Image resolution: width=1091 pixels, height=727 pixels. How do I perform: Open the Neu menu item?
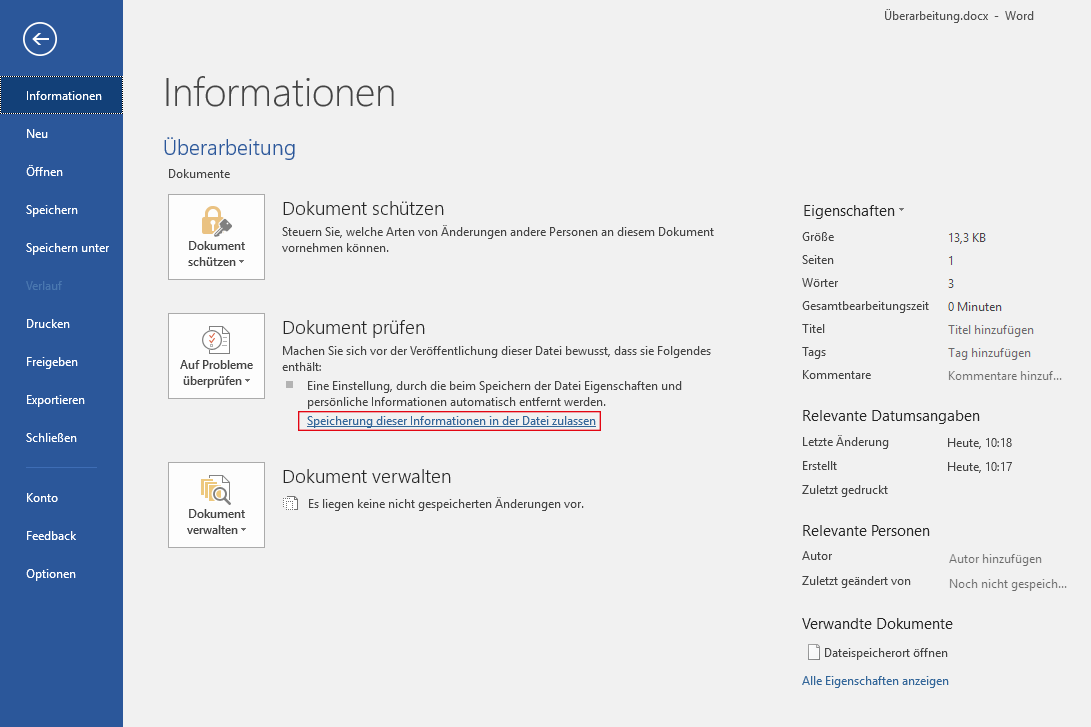click(x=62, y=134)
